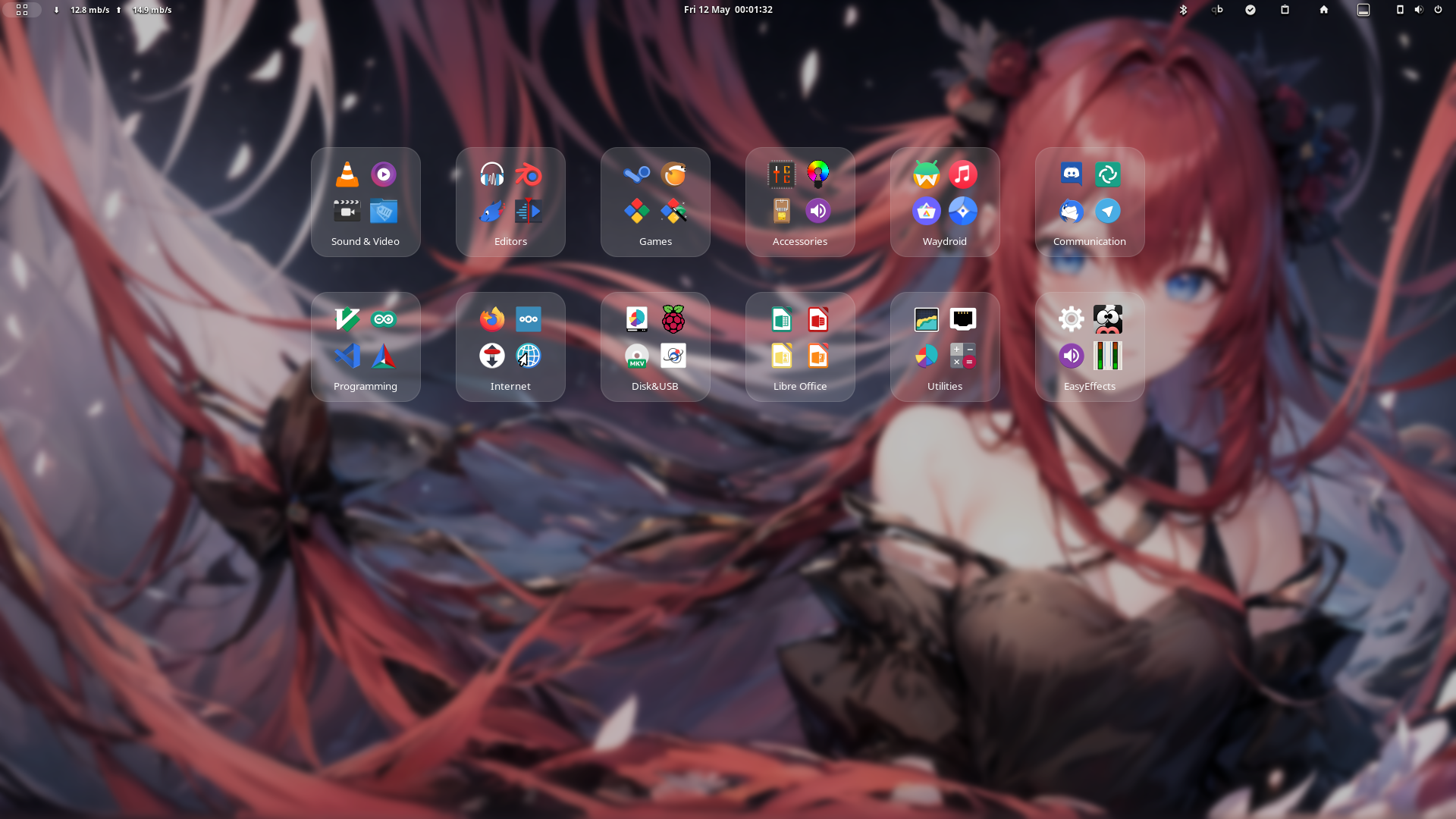
Task: Expand the Games folder
Action: point(655,202)
